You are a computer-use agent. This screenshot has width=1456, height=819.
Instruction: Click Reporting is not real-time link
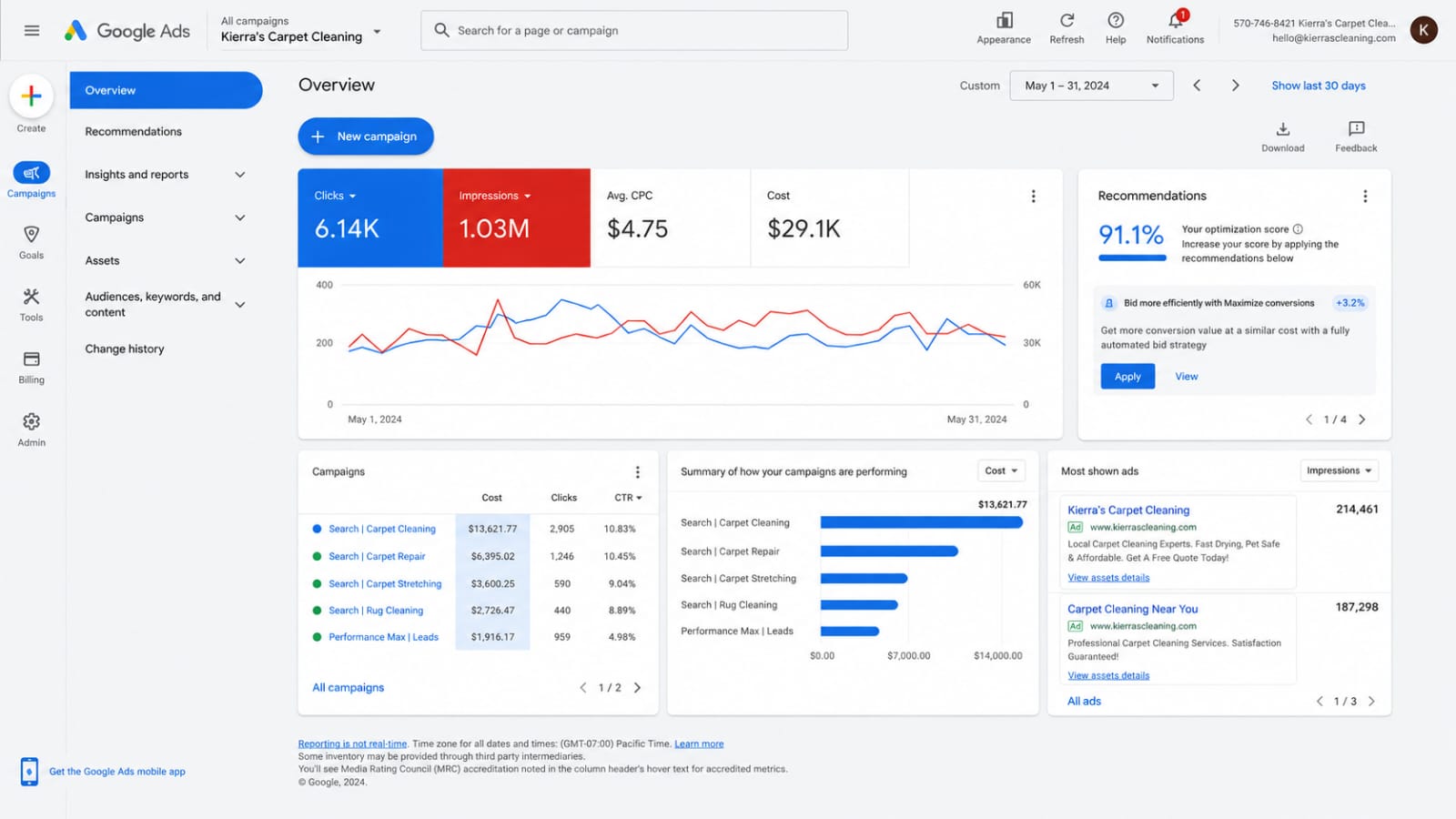(352, 744)
